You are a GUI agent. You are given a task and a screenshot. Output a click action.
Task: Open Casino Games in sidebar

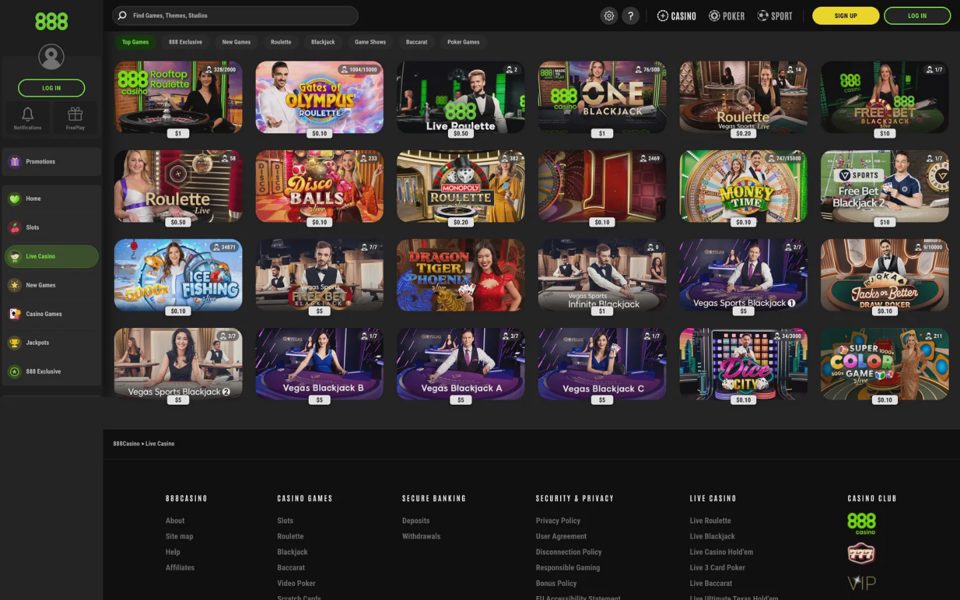pyautogui.click(x=51, y=313)
